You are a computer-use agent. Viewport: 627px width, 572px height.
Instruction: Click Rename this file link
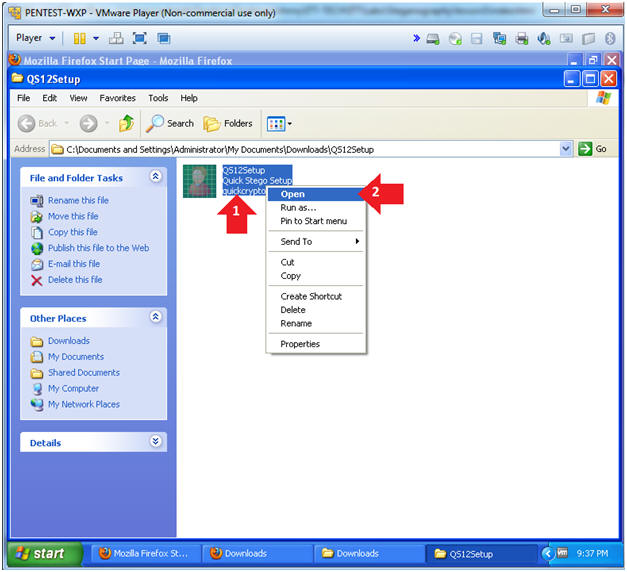(78, 200)
